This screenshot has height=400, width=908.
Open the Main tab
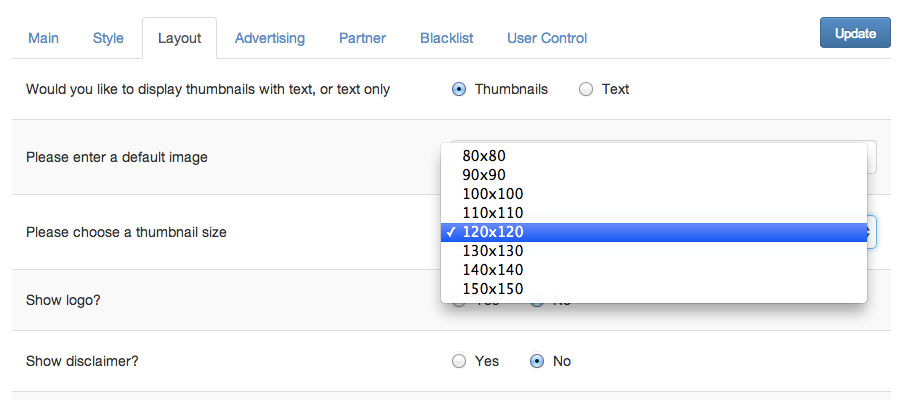point(43,38)
